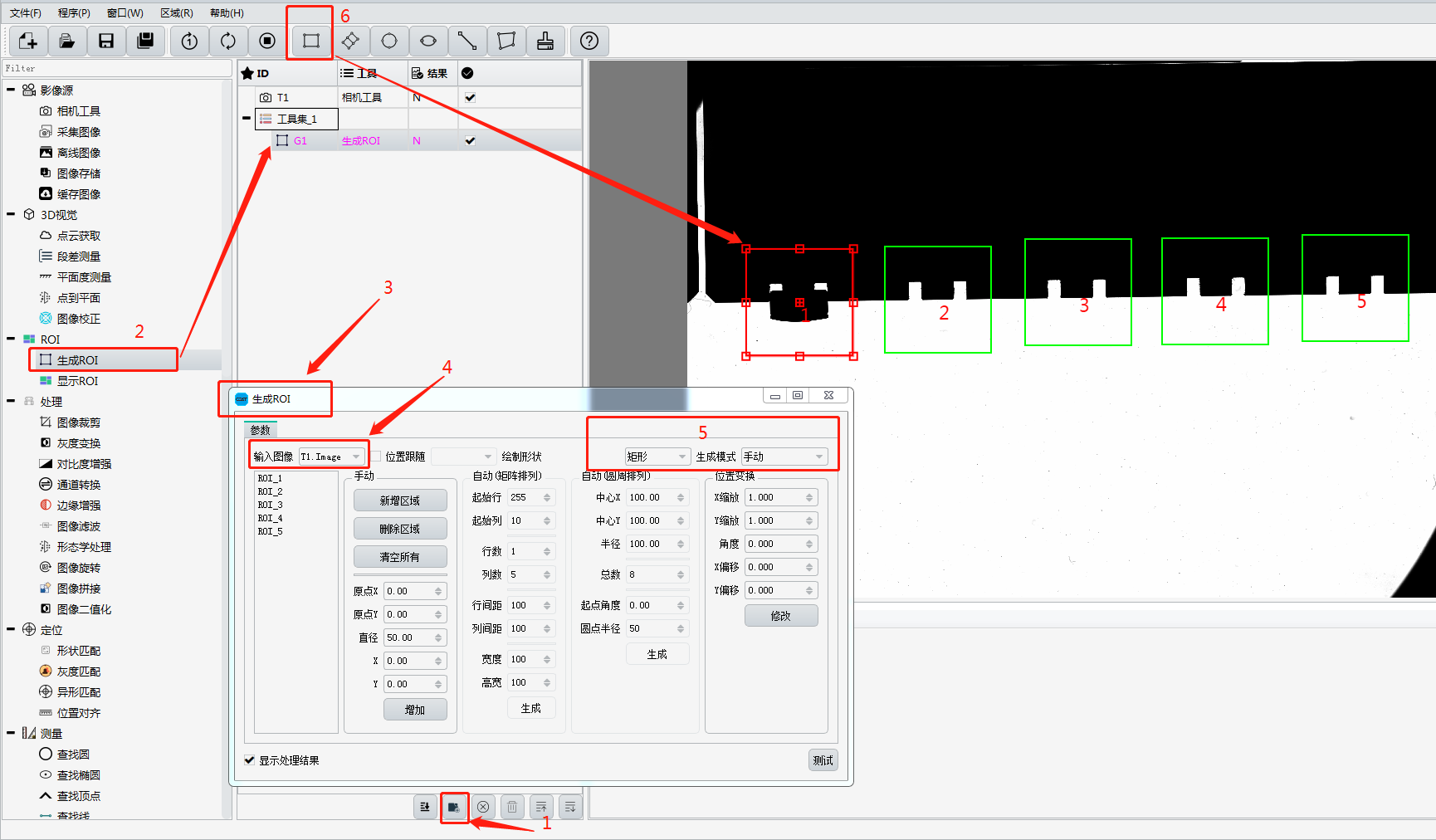
Task: Click the insert-below list icon
Action: [x=425, y=807]
